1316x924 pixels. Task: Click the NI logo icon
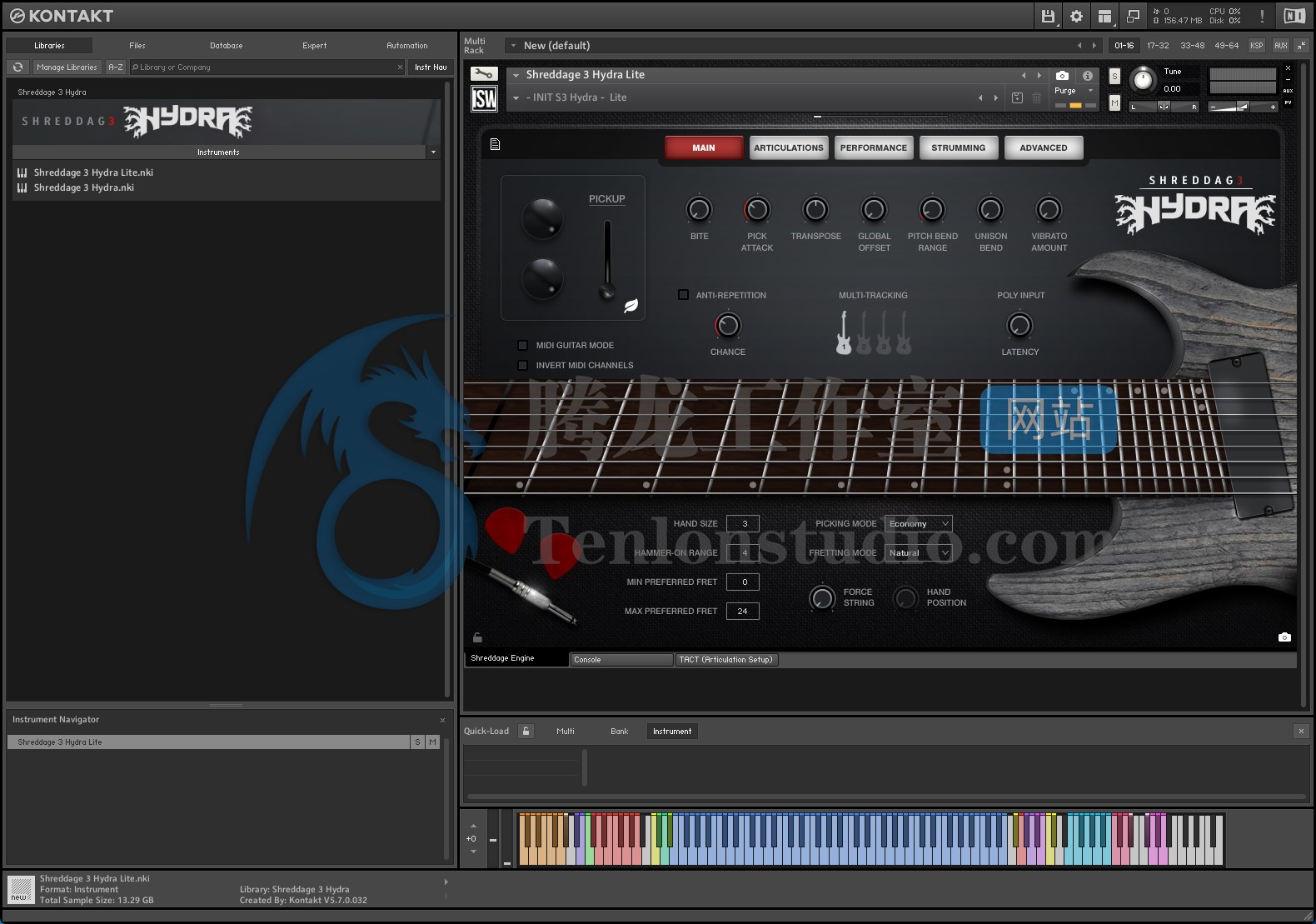[x=1294, y=16]
